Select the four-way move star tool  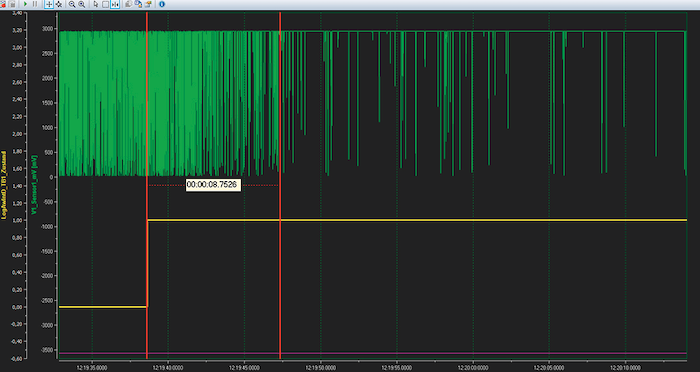pos(58,4)
